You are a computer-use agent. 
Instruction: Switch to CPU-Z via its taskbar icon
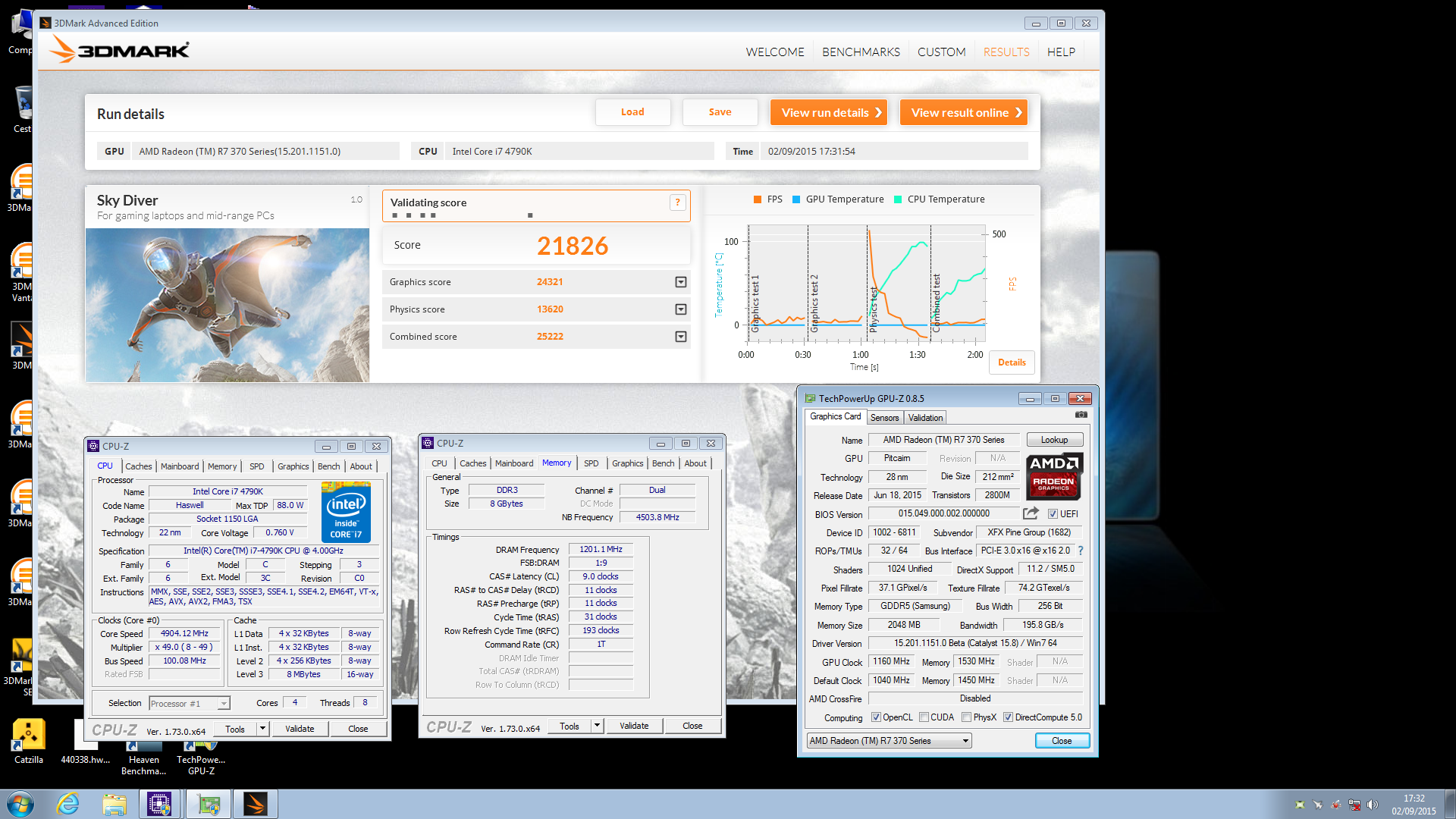coord(160,804)
